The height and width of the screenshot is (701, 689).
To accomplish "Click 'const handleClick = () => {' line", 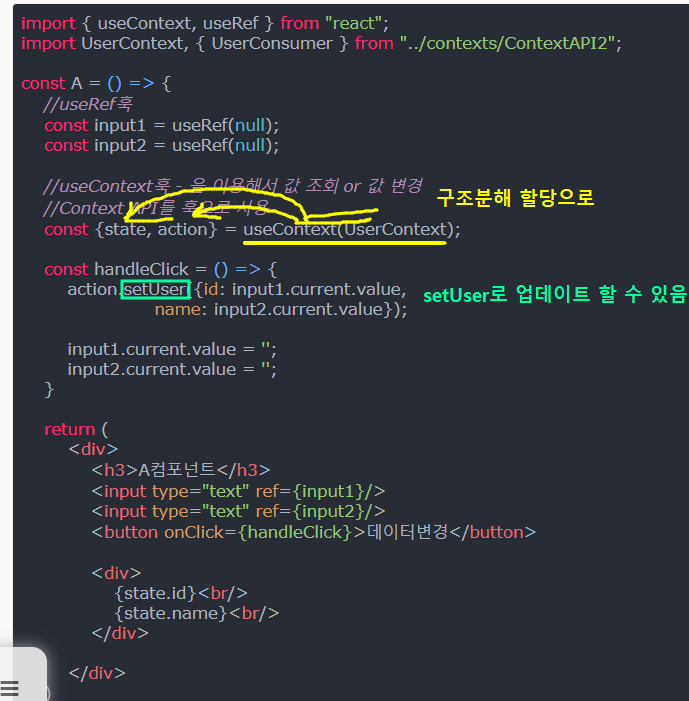I will (x=161, y=270).
